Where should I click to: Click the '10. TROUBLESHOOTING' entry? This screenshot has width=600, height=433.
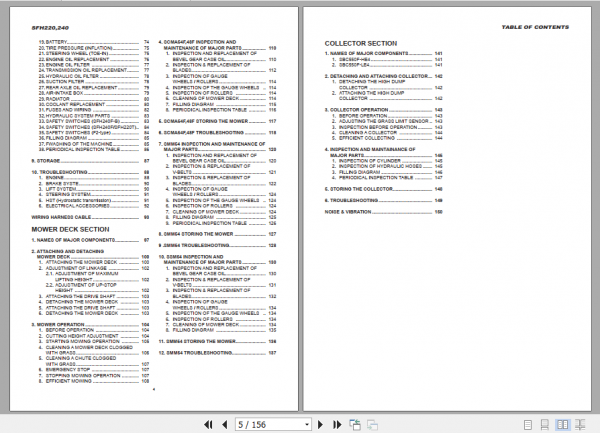point(90,173)
